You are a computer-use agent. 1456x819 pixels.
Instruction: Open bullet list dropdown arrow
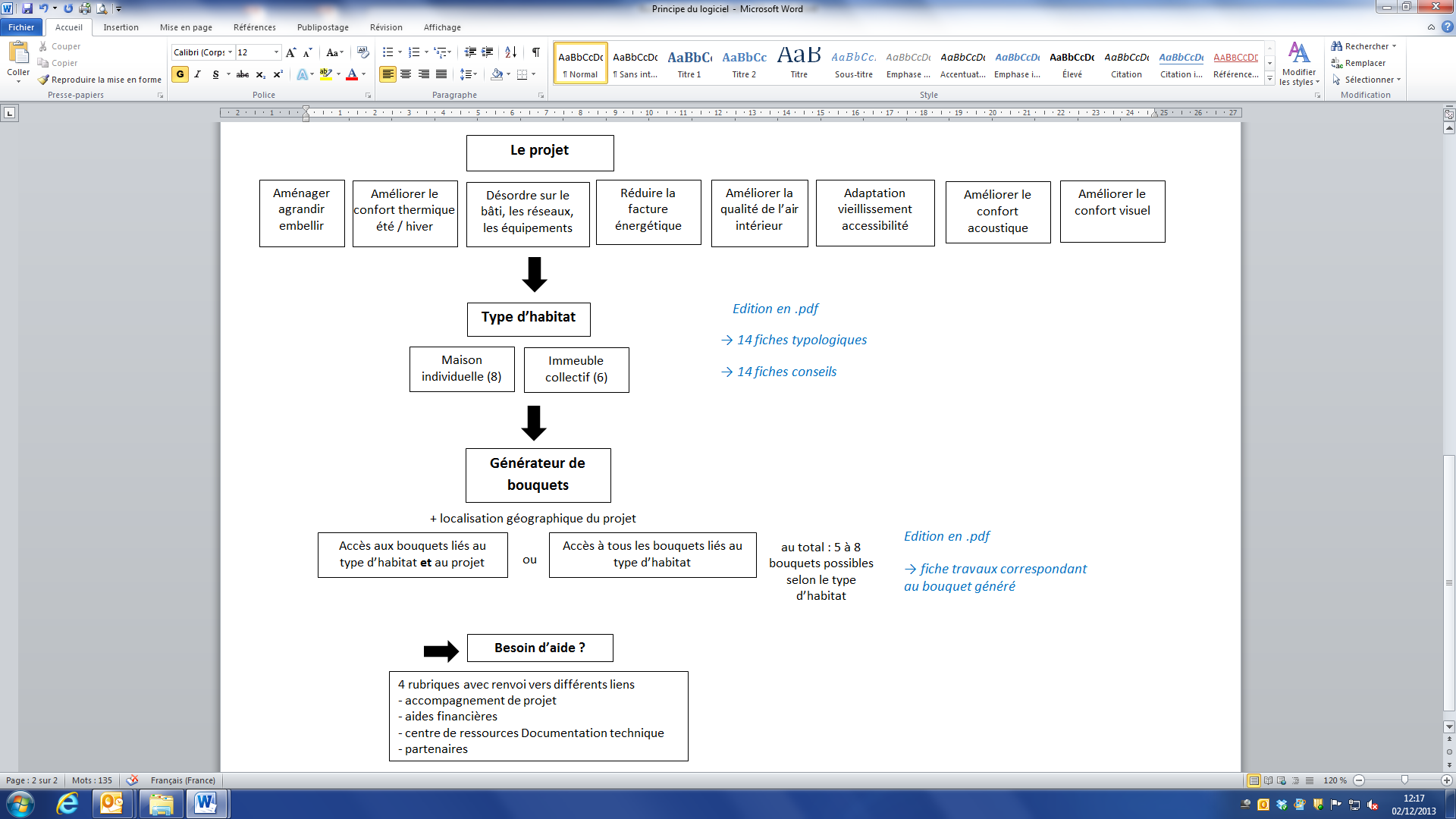tap(400, 52)
